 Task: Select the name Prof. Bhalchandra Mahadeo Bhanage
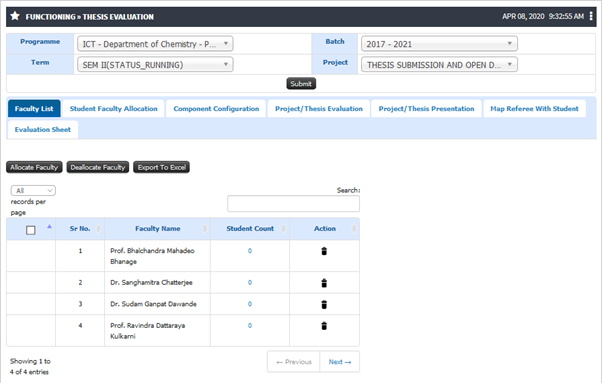coord(152,256)
